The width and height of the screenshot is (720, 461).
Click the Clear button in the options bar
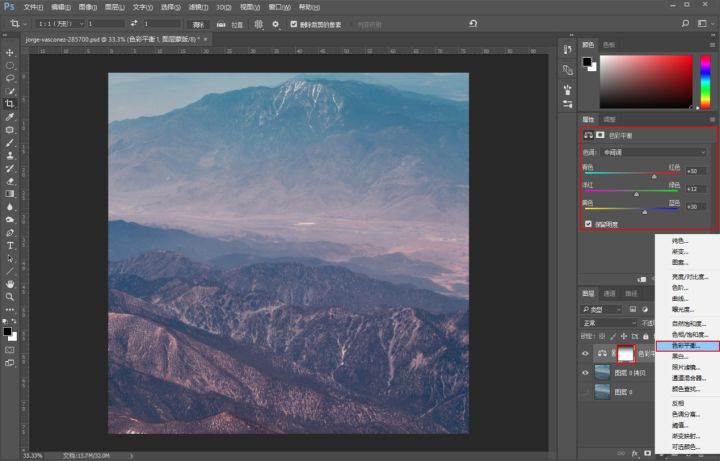point(198,23)
